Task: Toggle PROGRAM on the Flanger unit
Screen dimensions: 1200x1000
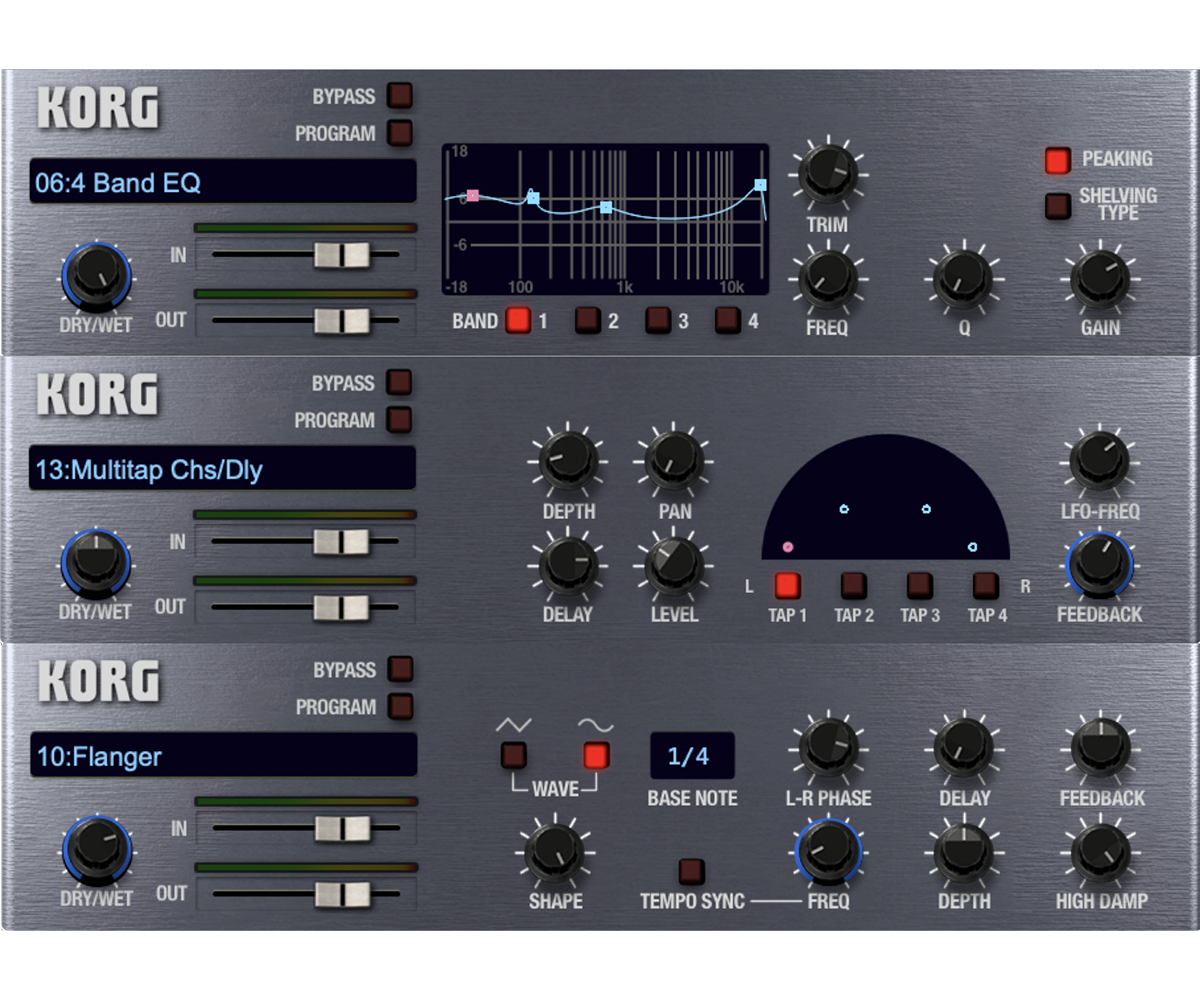Action: (x=400, y=706)
